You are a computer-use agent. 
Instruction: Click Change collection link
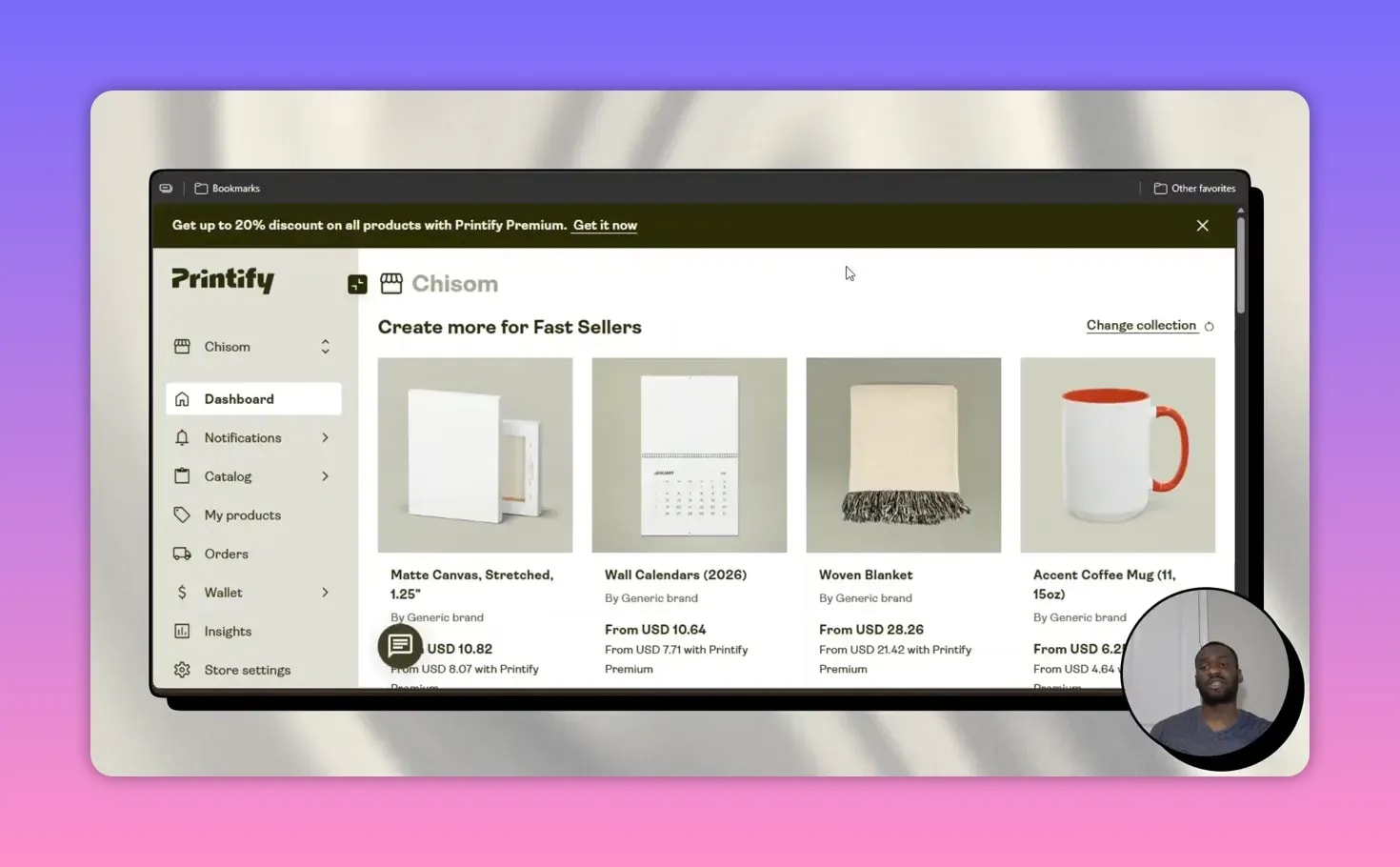(x=1141, y=325)
